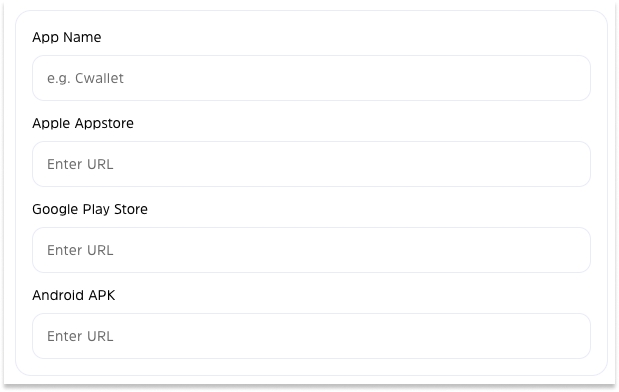
Task: Click the App Name input field
Action: (311, 78)
